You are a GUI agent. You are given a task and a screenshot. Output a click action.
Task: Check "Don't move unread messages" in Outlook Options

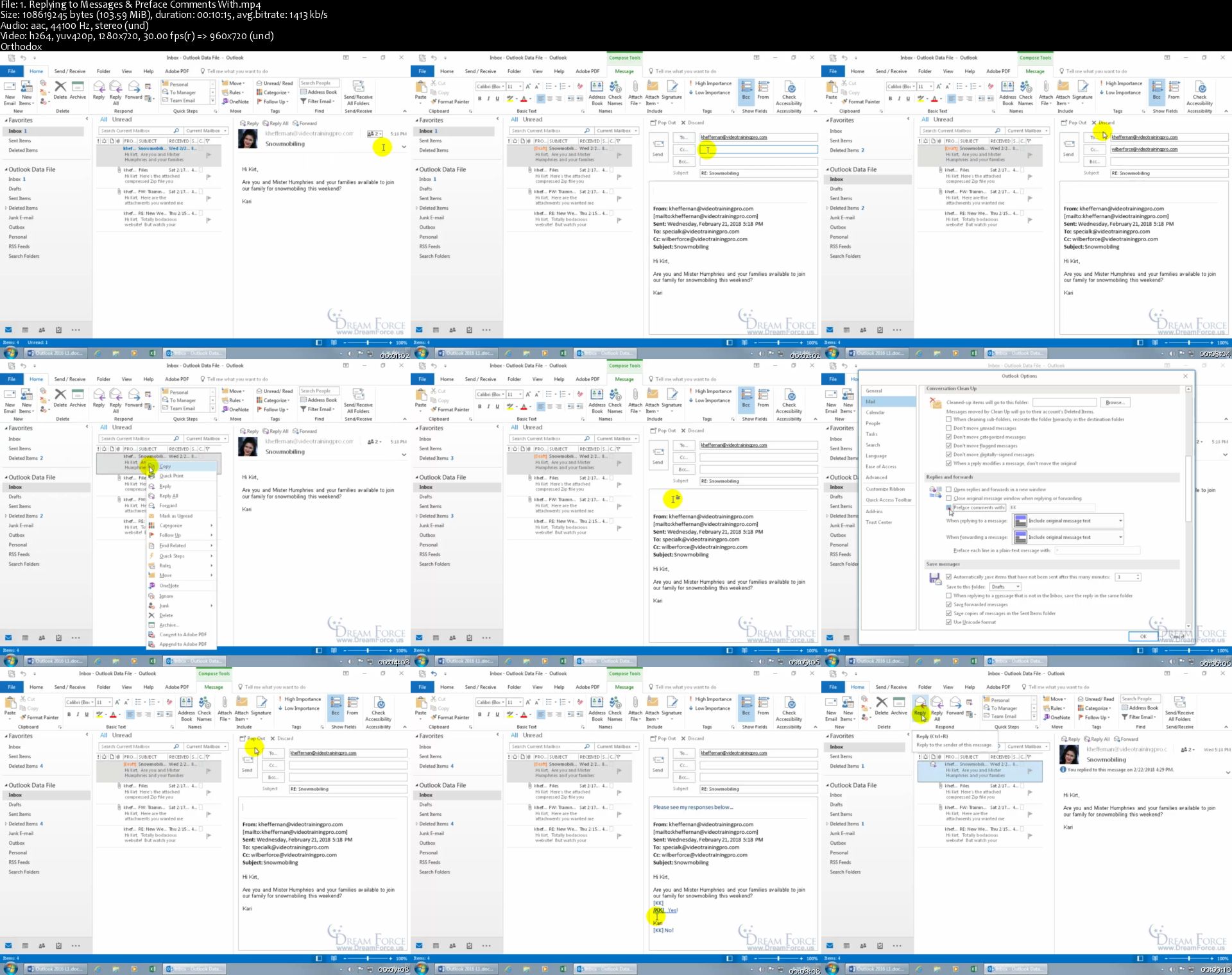point(948,428)
